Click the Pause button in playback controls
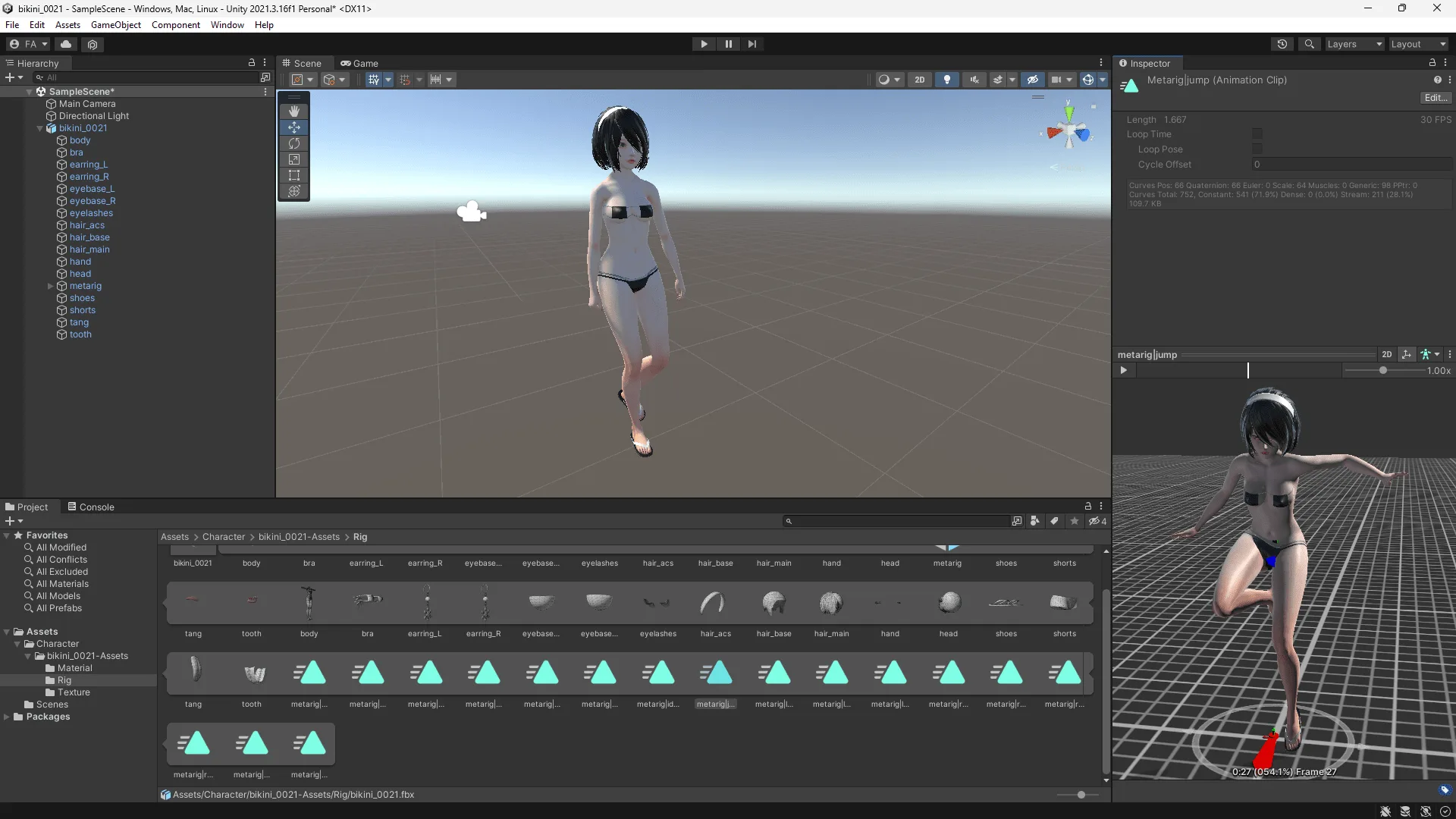Screen dimensions: 1456x819 728,43
